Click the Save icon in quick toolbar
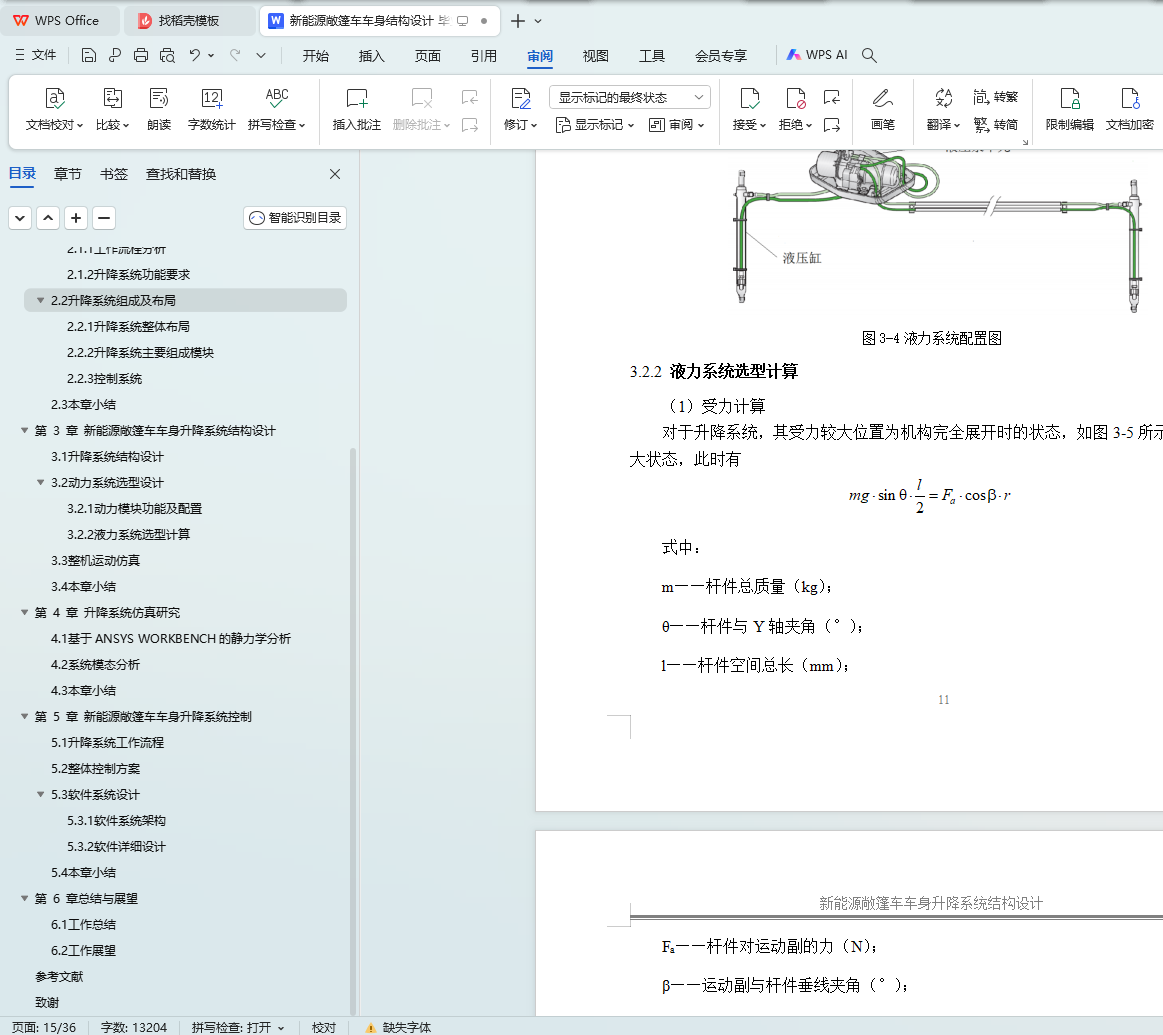Image resolution: width=1163 pixels, height=1035 pixels. pos(88,55)
